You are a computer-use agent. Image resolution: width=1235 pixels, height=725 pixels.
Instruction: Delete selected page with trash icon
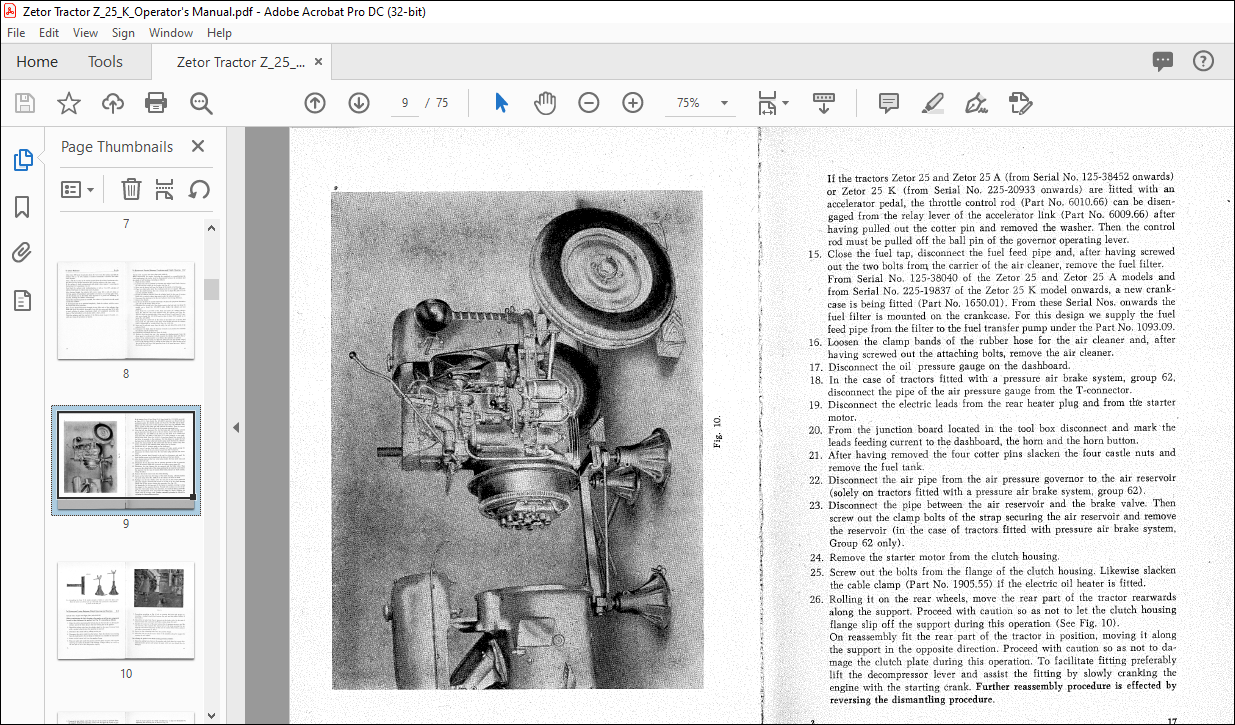[131, 189]
